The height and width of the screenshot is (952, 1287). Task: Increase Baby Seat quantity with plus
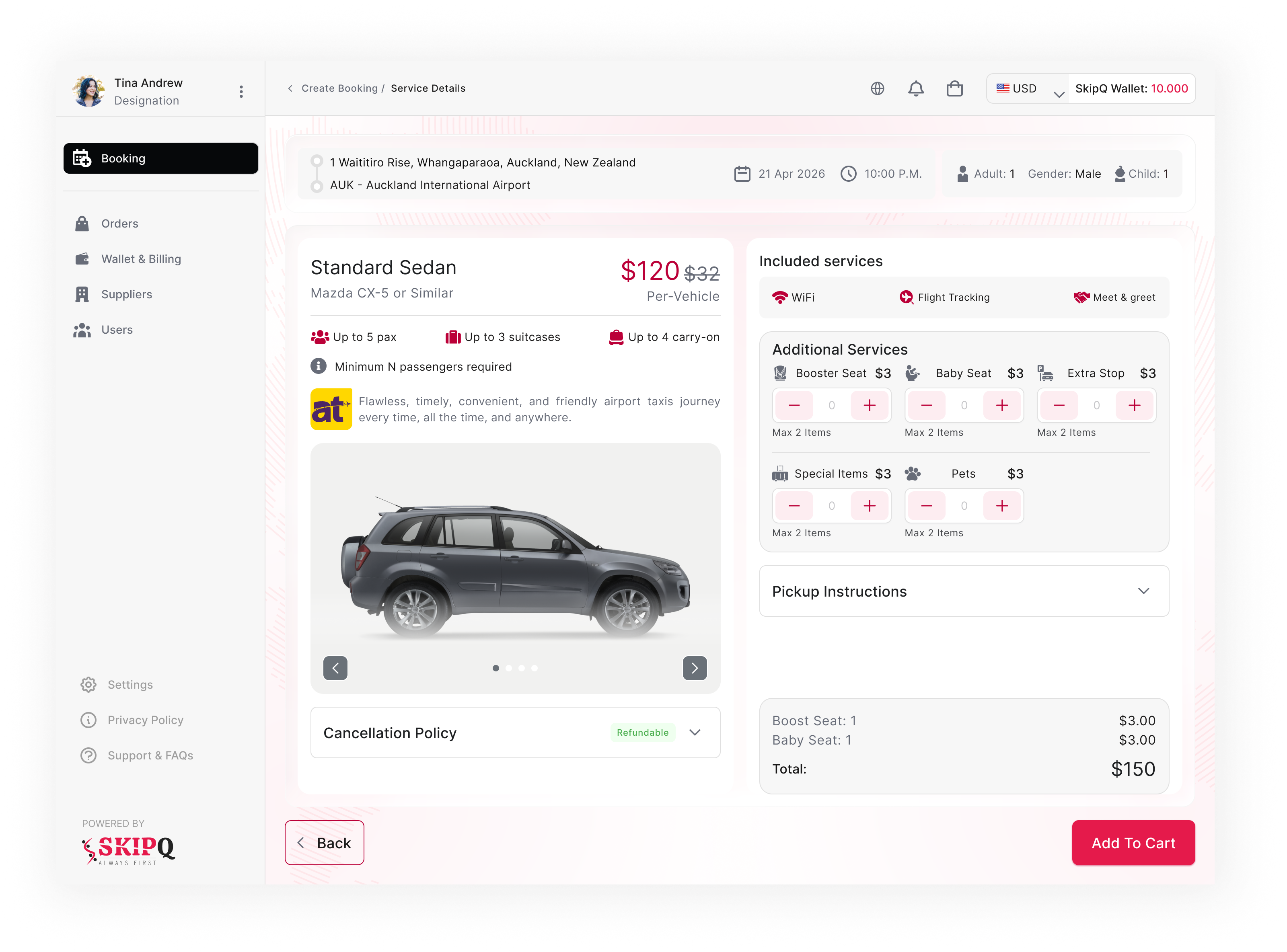(x=1002, y=405)
